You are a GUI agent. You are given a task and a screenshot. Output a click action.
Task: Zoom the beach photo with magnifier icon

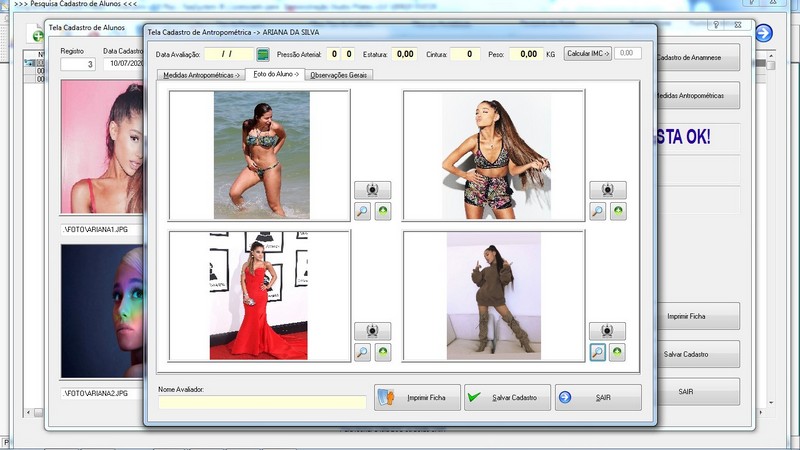click(362, 211)
